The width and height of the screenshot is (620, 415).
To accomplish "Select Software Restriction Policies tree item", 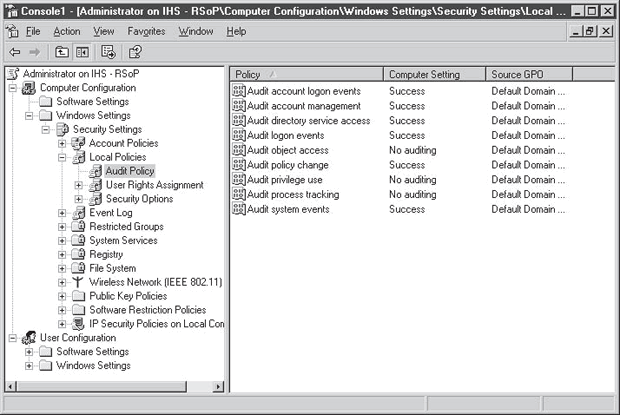I will (147, 310).
